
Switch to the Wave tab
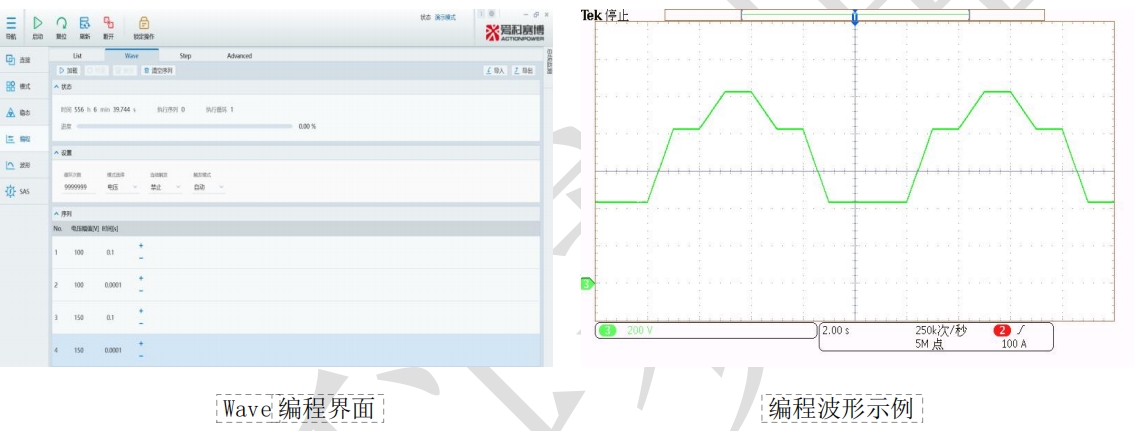[132, 55]
